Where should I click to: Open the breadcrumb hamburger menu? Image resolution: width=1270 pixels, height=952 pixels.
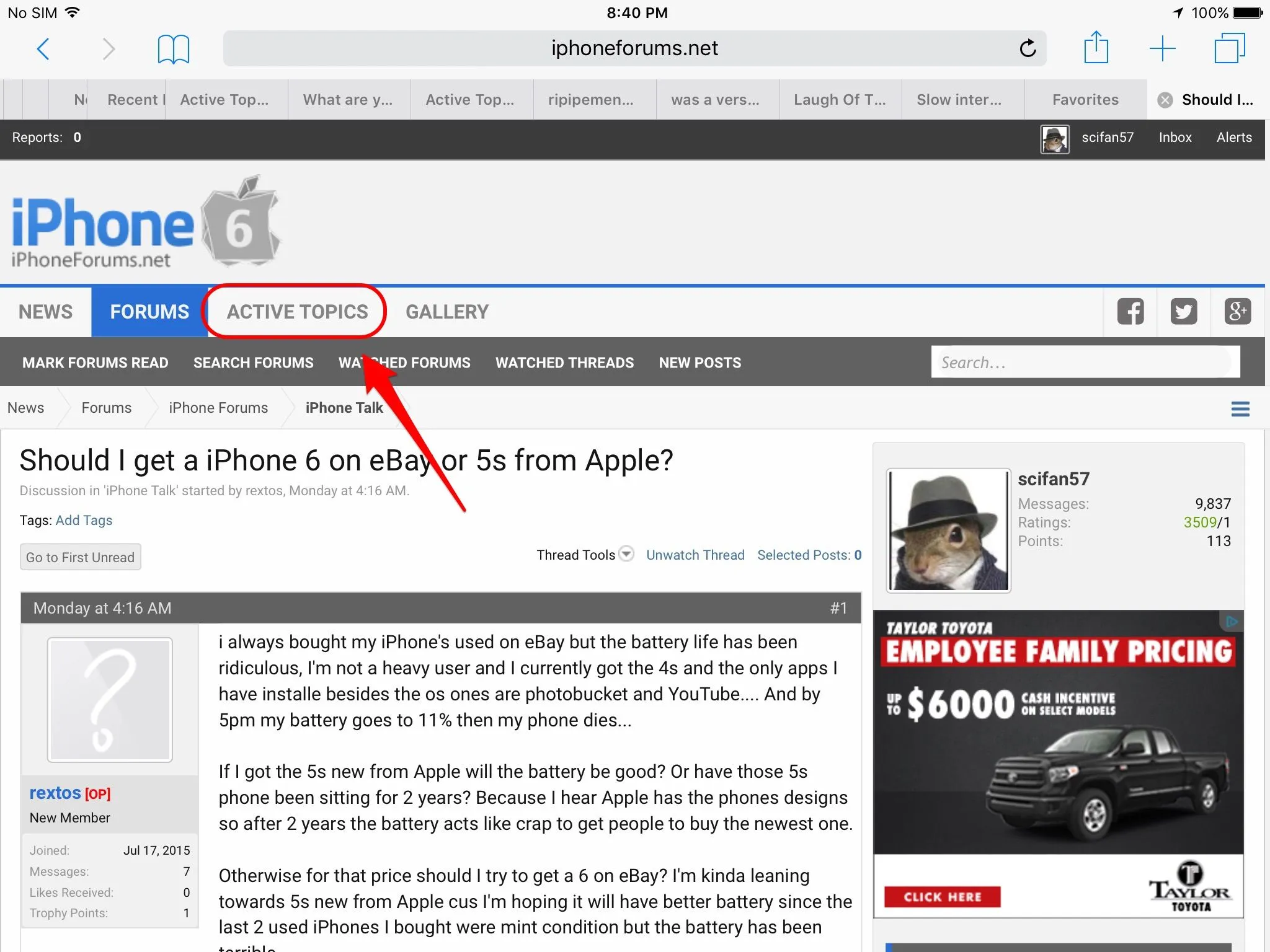1240,408
